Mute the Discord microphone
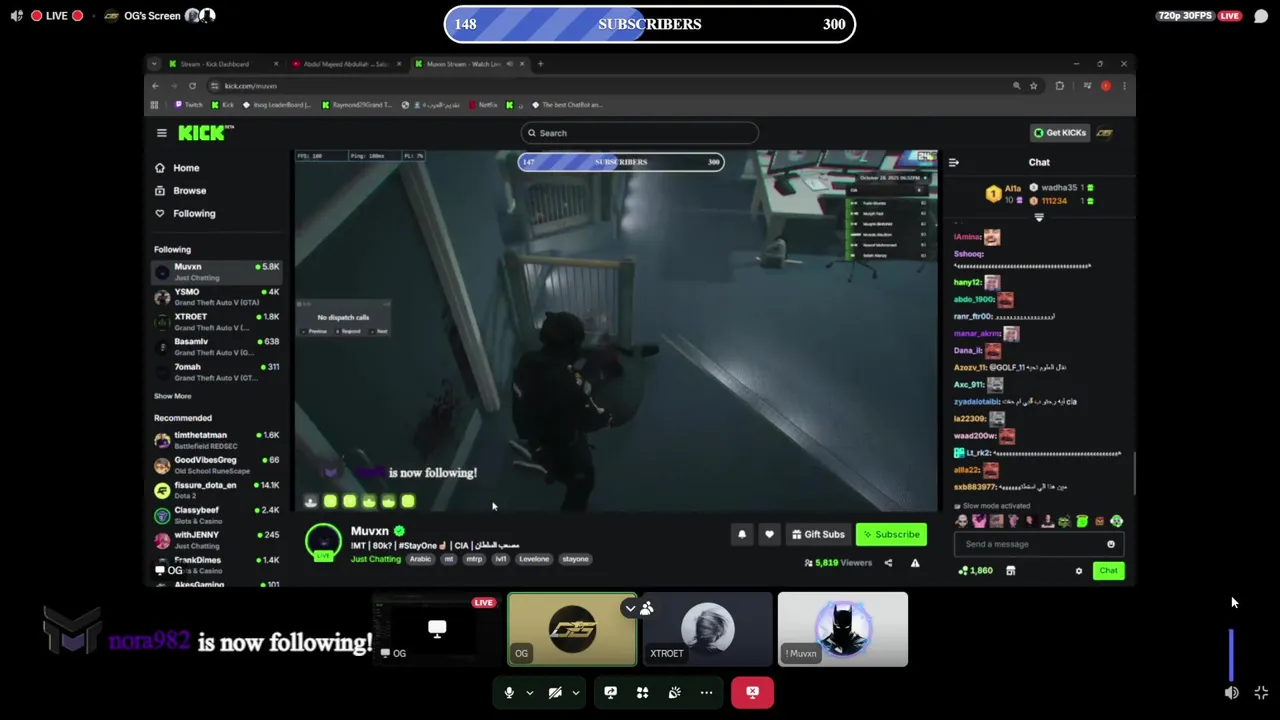This screenshot has width=1280, height=720. tap(509, 692)
